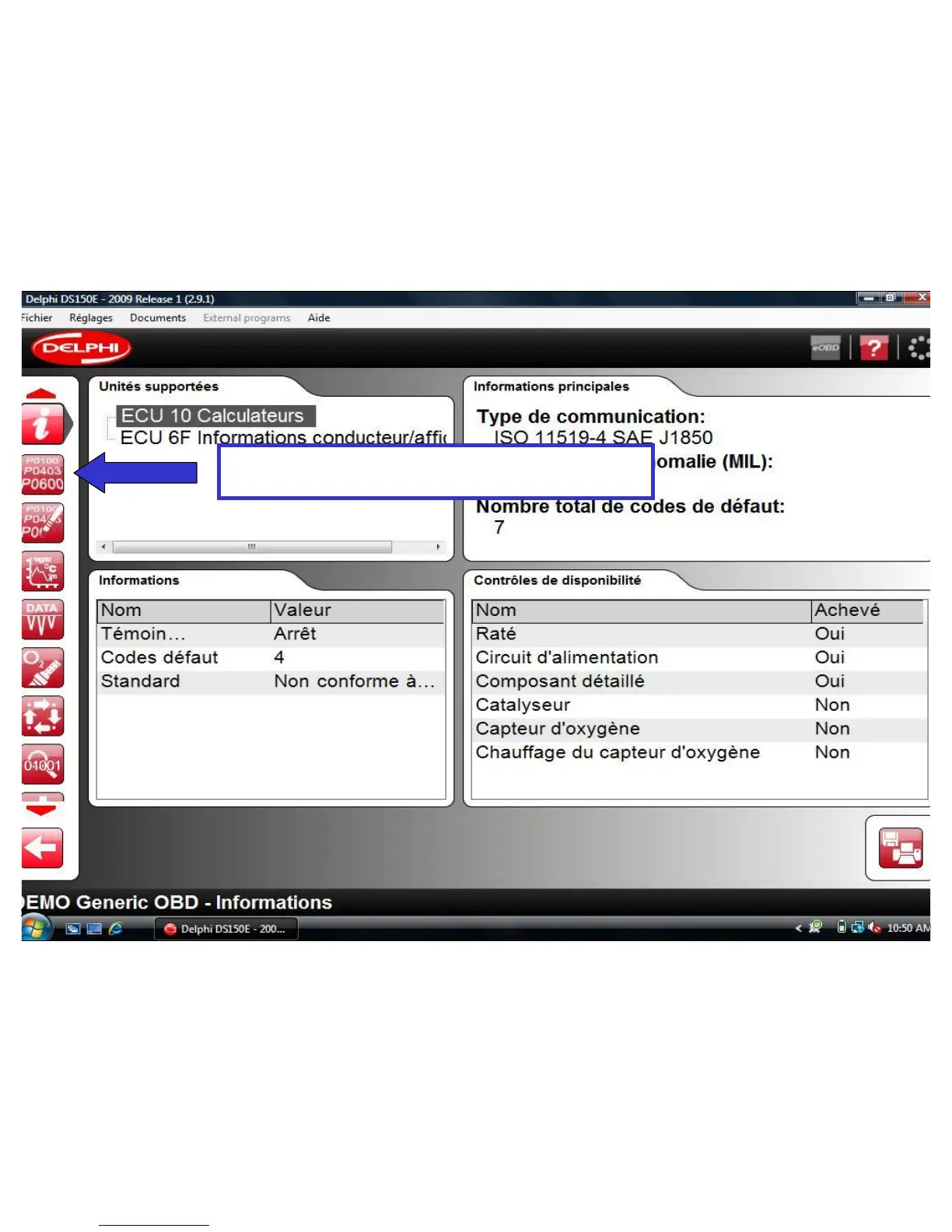
Task: Open the O2 oxygen sensor test icon
Action: click(43, 668)
